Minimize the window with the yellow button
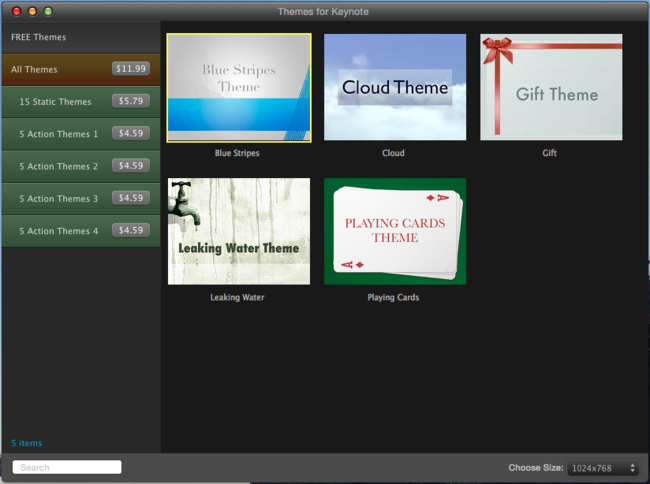This screenshot has height=484, width=650. (x=32, y=11)
